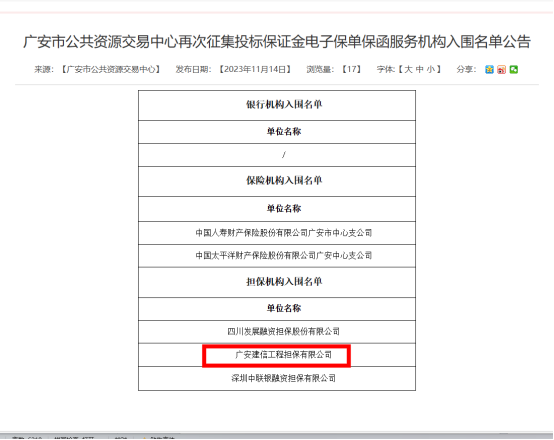Select row 广安建信工程担保有限公司
The height and width of the screenshot is (440, 554).
click(x=277, y=355)
